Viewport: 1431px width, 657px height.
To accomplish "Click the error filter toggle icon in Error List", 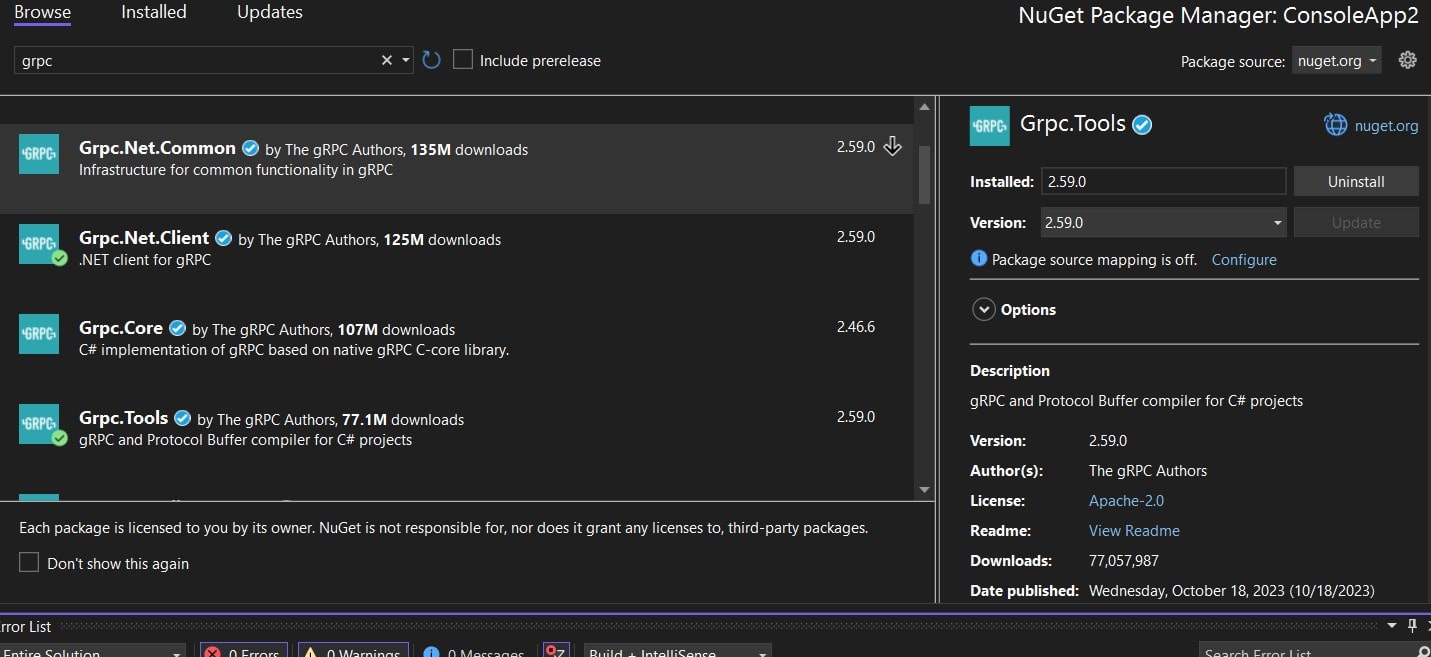I will tap(556, 652).
